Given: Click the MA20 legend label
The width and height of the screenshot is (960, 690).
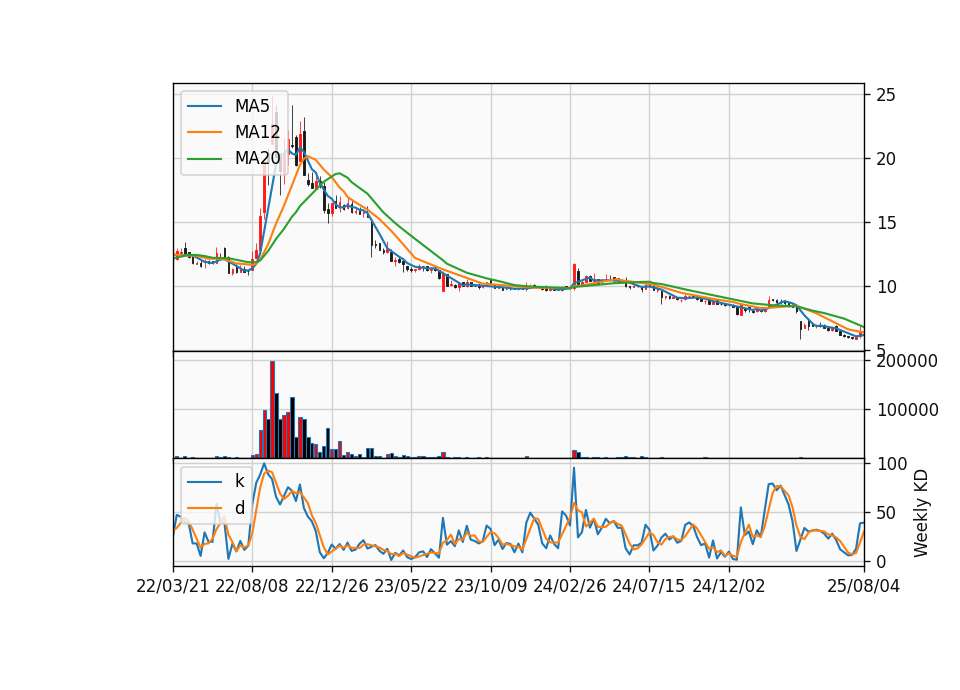Looking at the screenshot, I should (x=257, y=158).
